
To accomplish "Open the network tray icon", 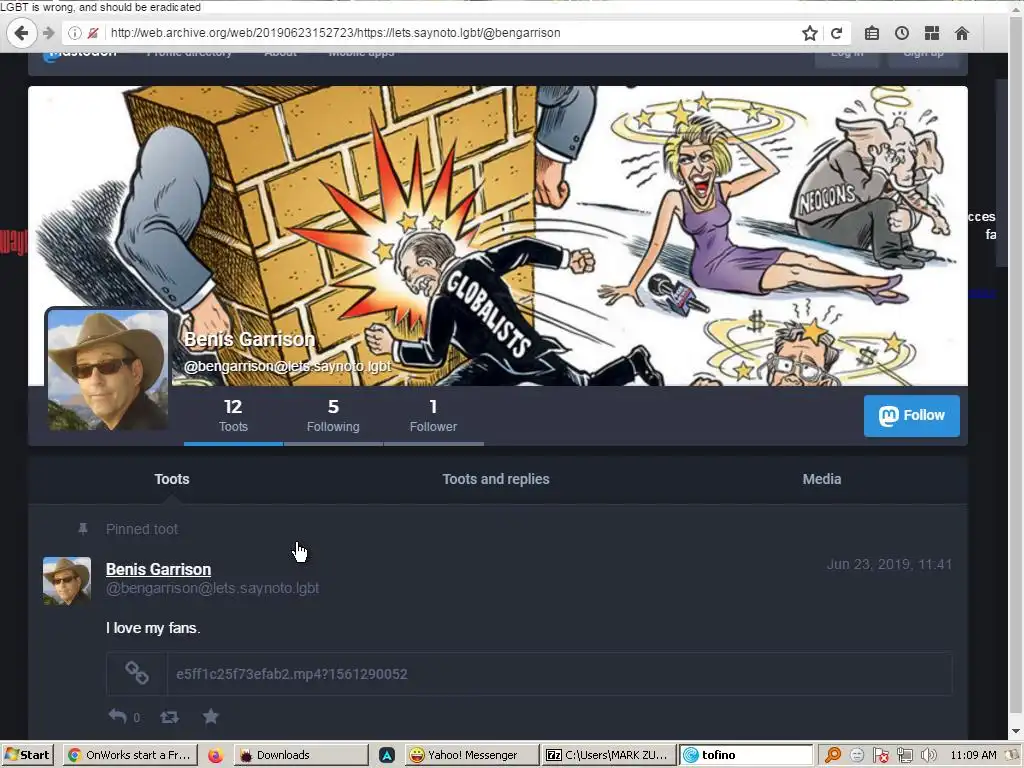I will [904, 755].
